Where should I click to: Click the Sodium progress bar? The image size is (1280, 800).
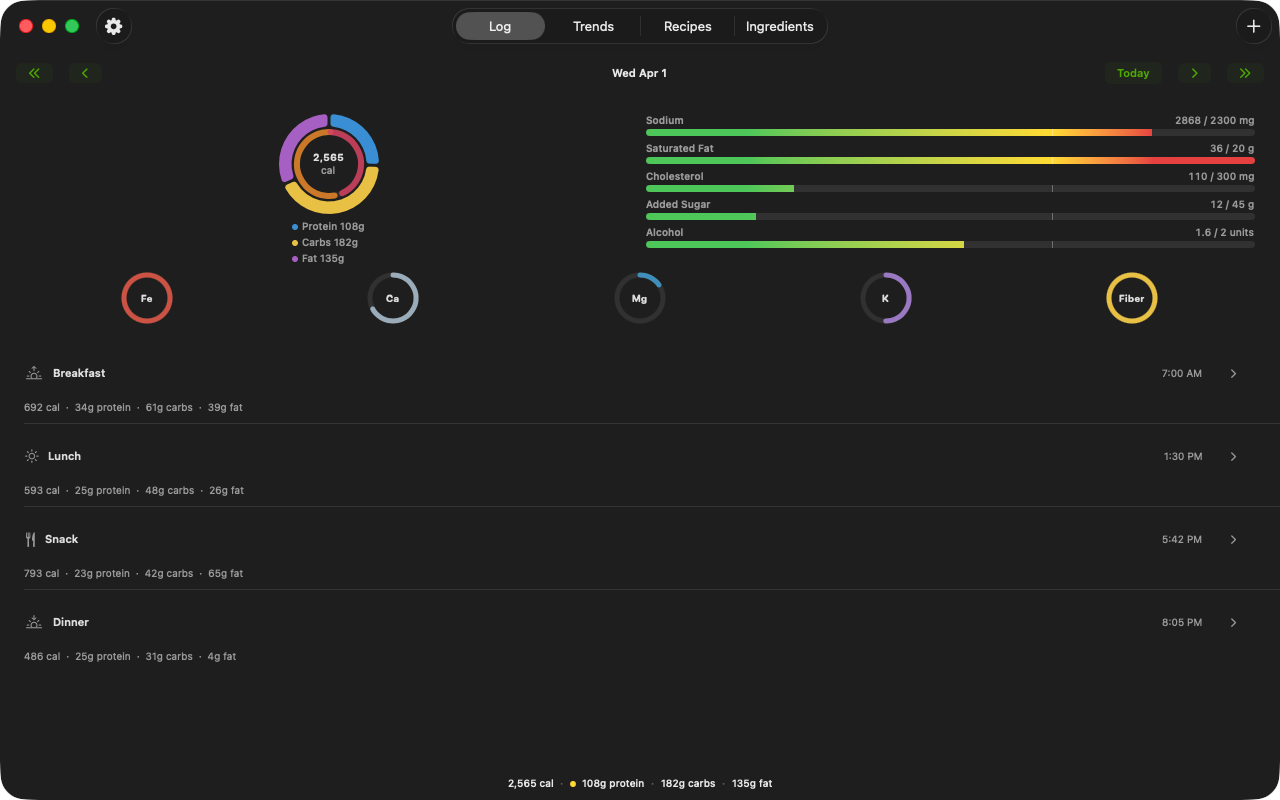pyautogui.click(x=950, y=132)
